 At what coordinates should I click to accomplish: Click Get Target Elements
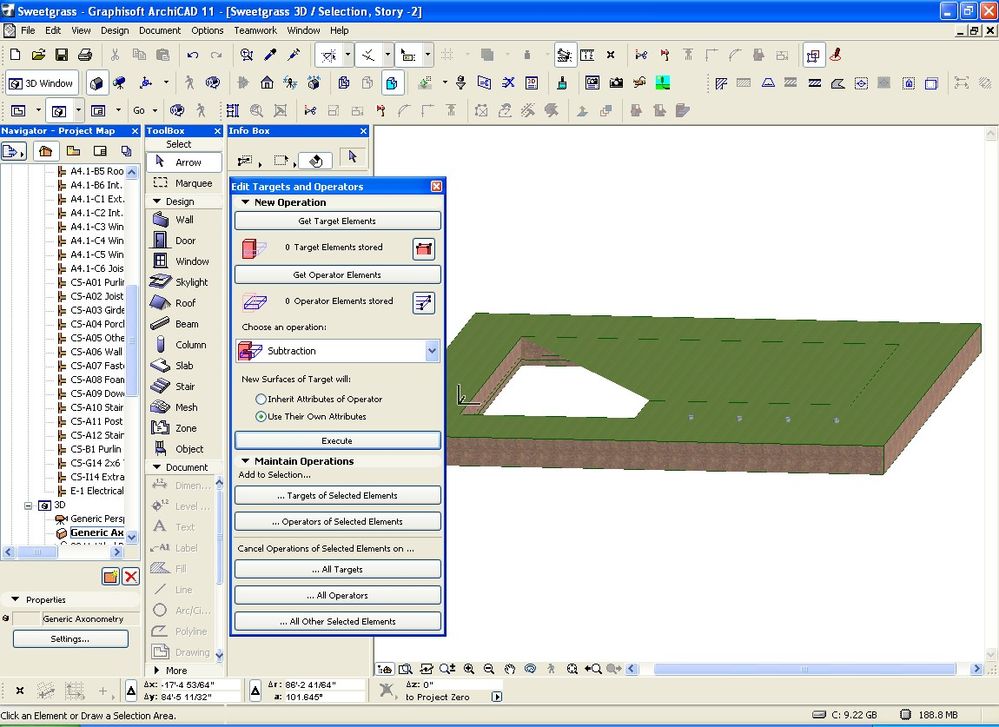(x=336, y=220)
